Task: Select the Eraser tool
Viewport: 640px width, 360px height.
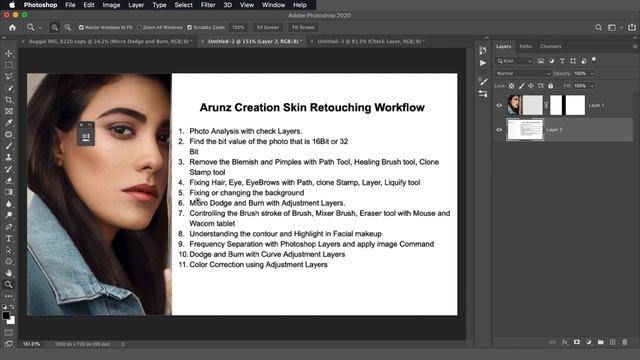Action: [9, 180]
